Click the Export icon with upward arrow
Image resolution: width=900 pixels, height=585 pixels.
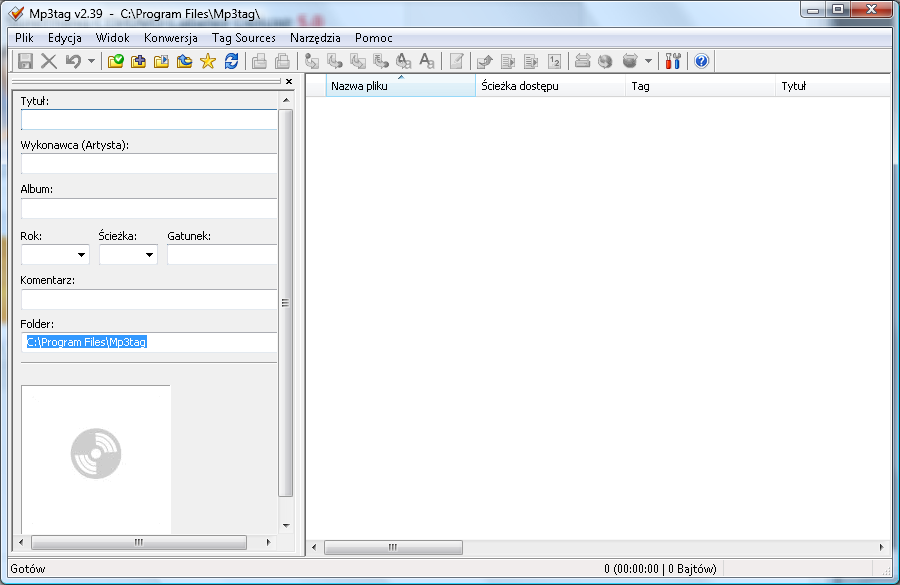pyautogui.click(x=485, y=61)
